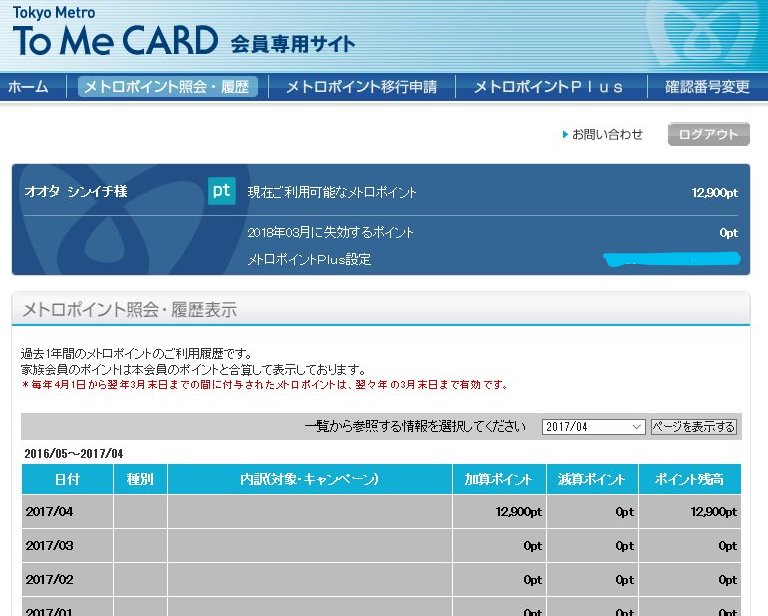Open 確認番号変更 tab

[x=707, y=87]
